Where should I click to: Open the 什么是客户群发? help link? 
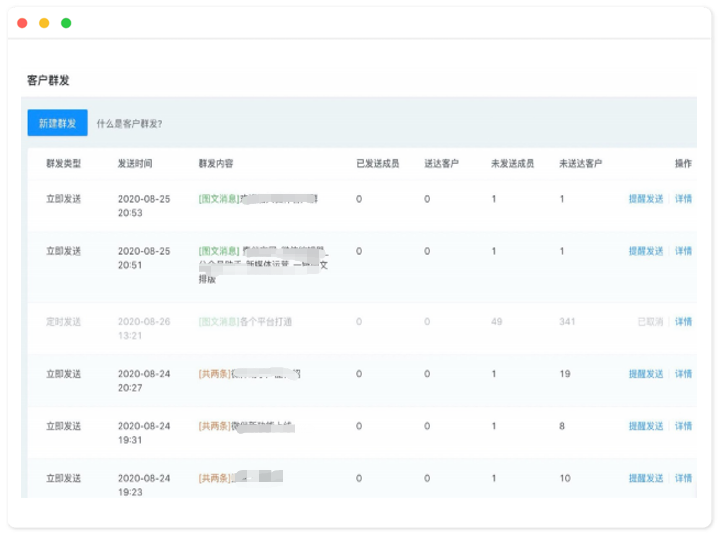(130, 124)
